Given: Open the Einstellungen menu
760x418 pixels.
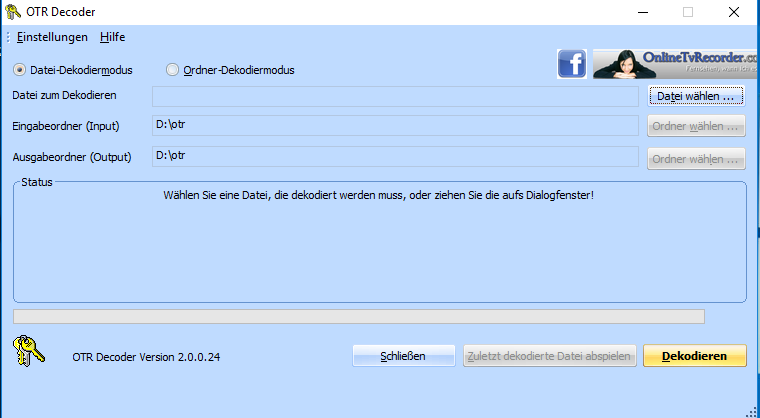Looking at the screenshot, I should 52,37.
